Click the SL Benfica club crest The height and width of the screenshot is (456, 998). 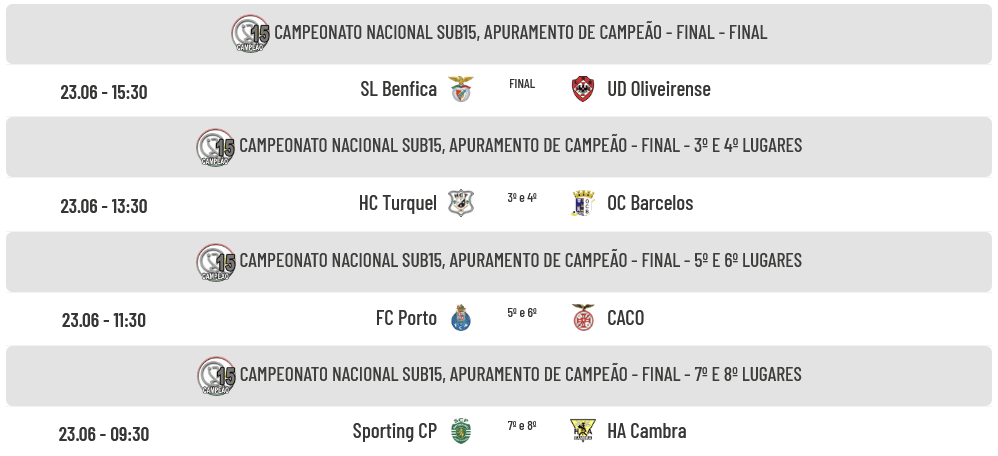(x=461, y=89)
